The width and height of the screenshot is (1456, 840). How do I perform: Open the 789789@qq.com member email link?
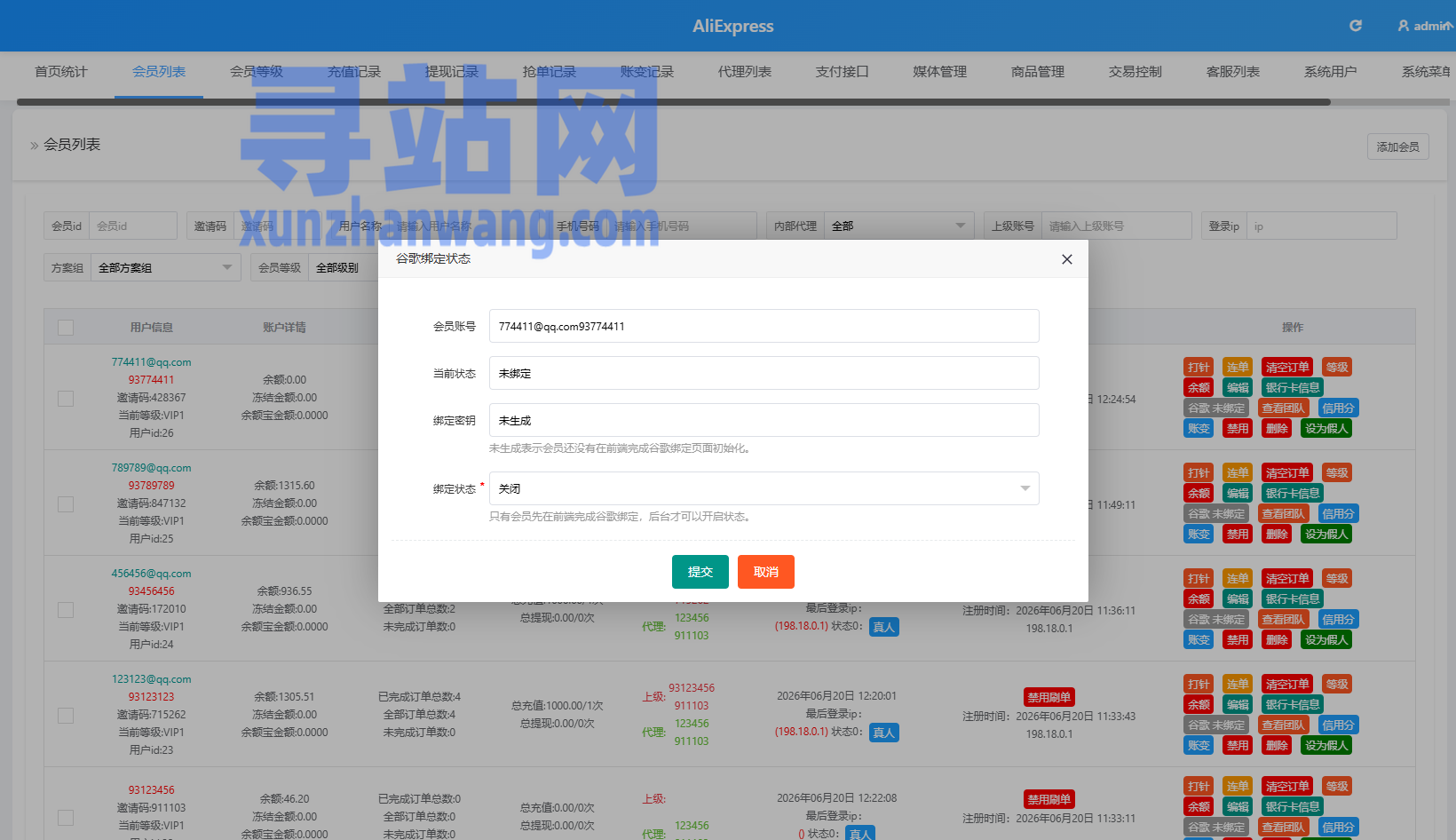pos(151,468)
